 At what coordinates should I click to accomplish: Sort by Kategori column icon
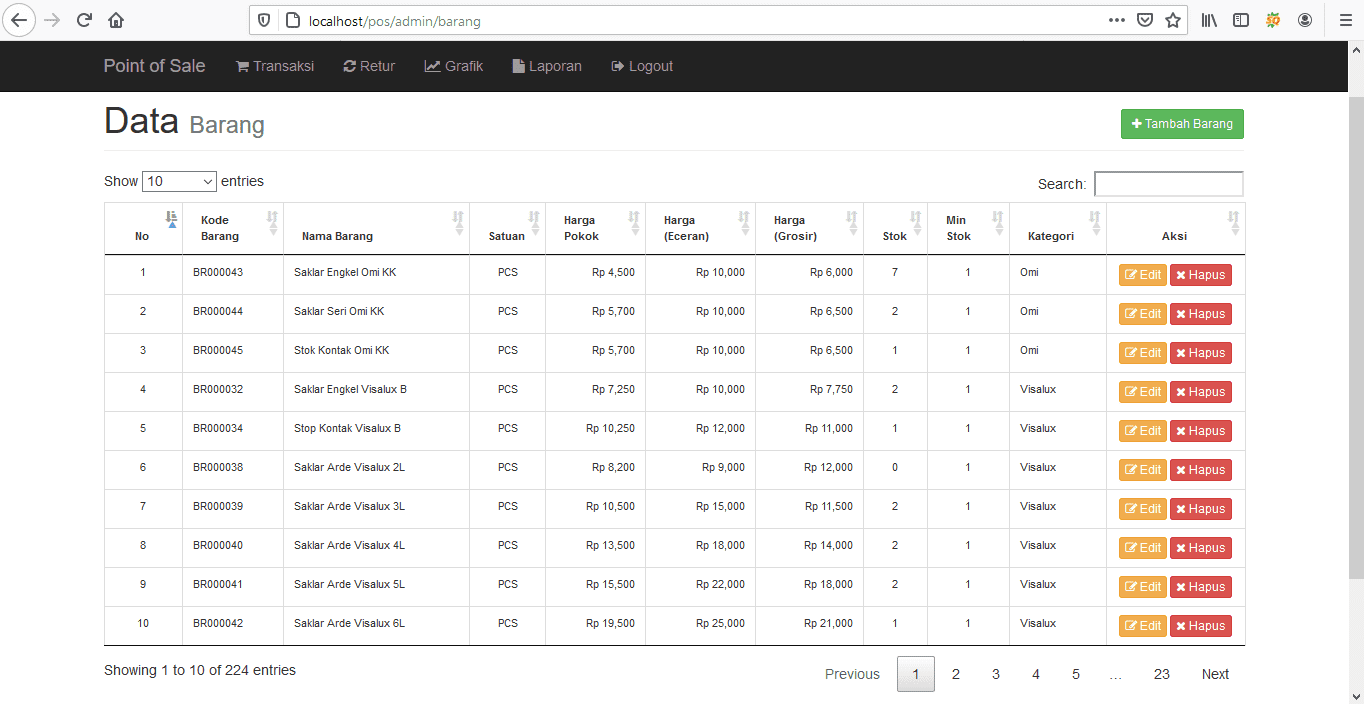click(1096, 223)
